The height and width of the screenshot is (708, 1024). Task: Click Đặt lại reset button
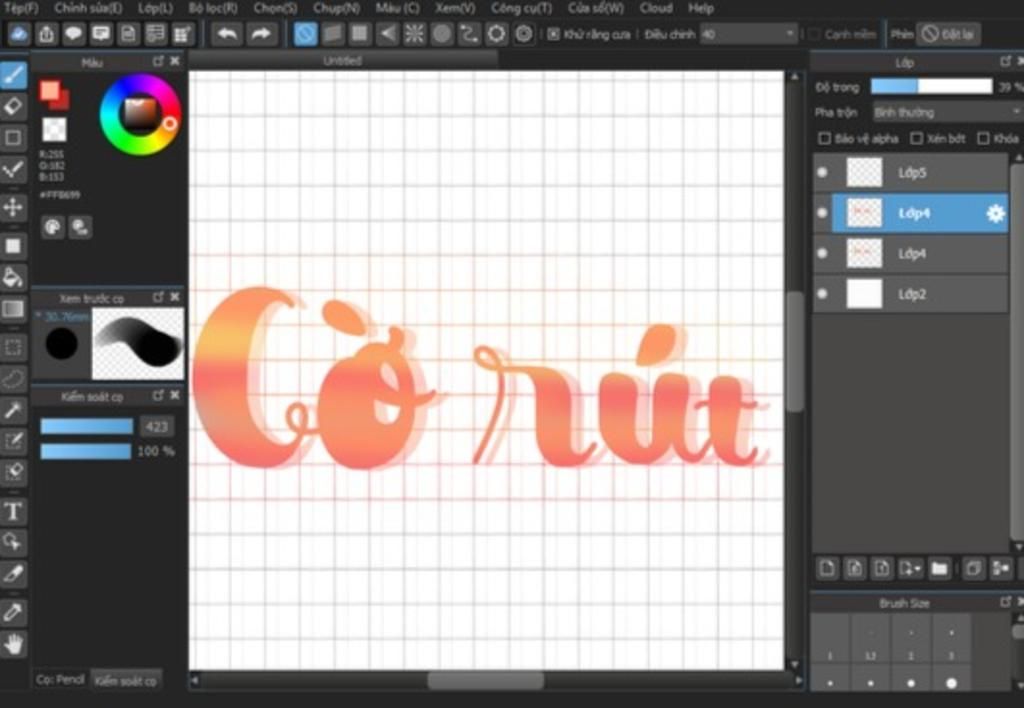coord(948,34)
